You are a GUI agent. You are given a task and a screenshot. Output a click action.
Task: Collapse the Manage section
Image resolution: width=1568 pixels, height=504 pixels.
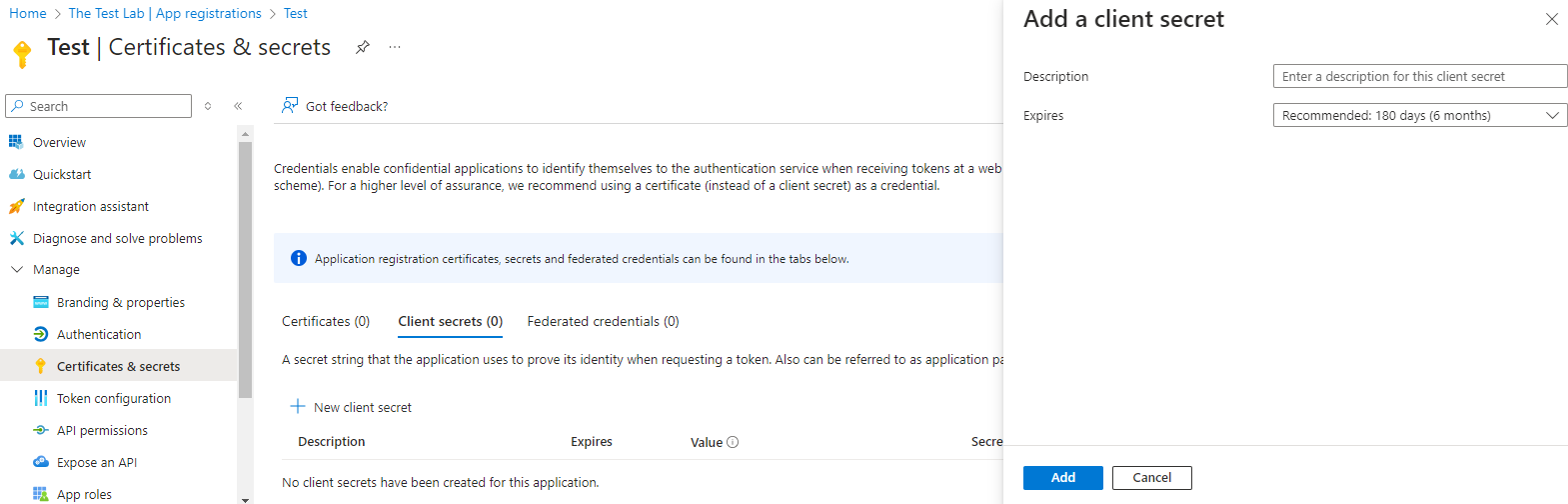17,270
